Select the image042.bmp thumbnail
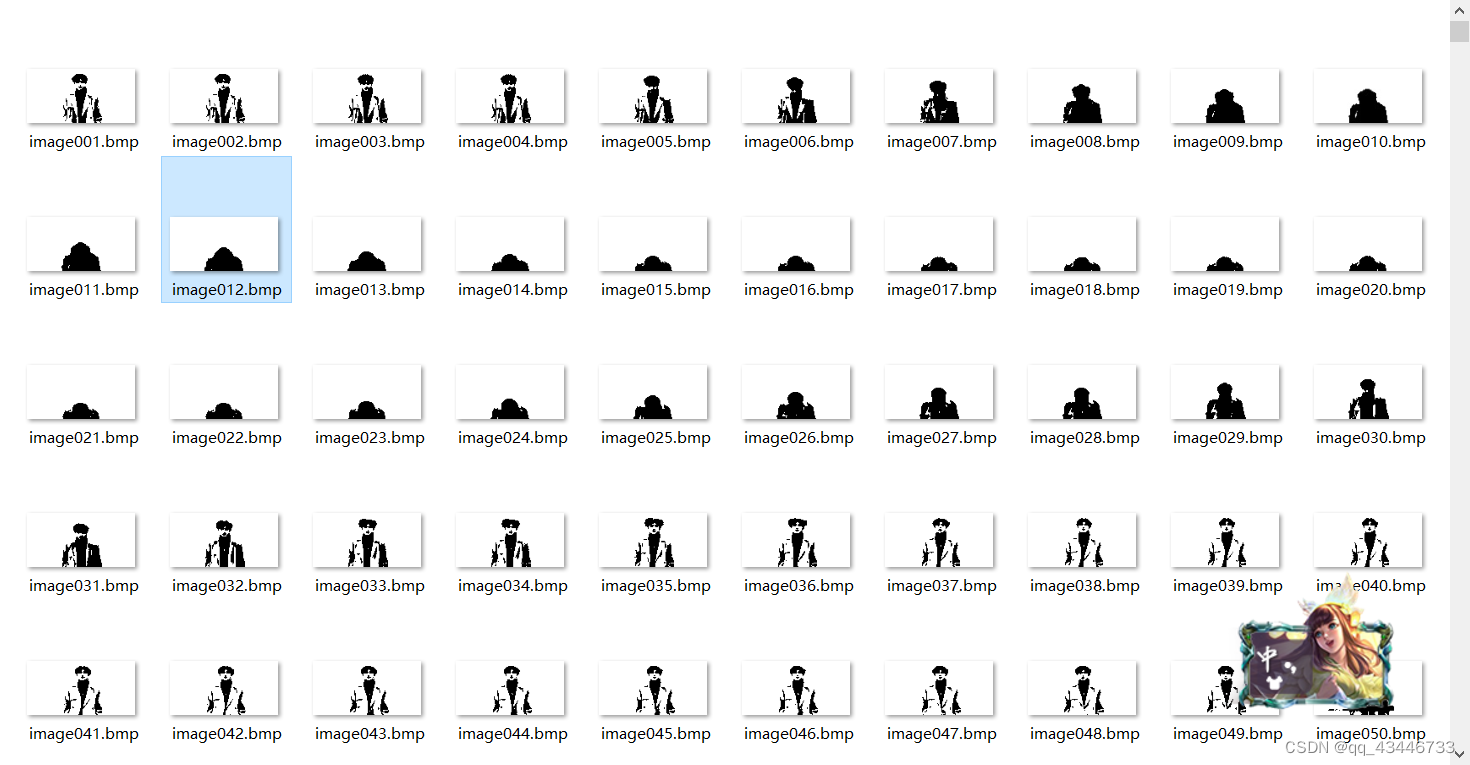Image resolution: width=1470 pixels, height=765 pixels. coord(224,688)
